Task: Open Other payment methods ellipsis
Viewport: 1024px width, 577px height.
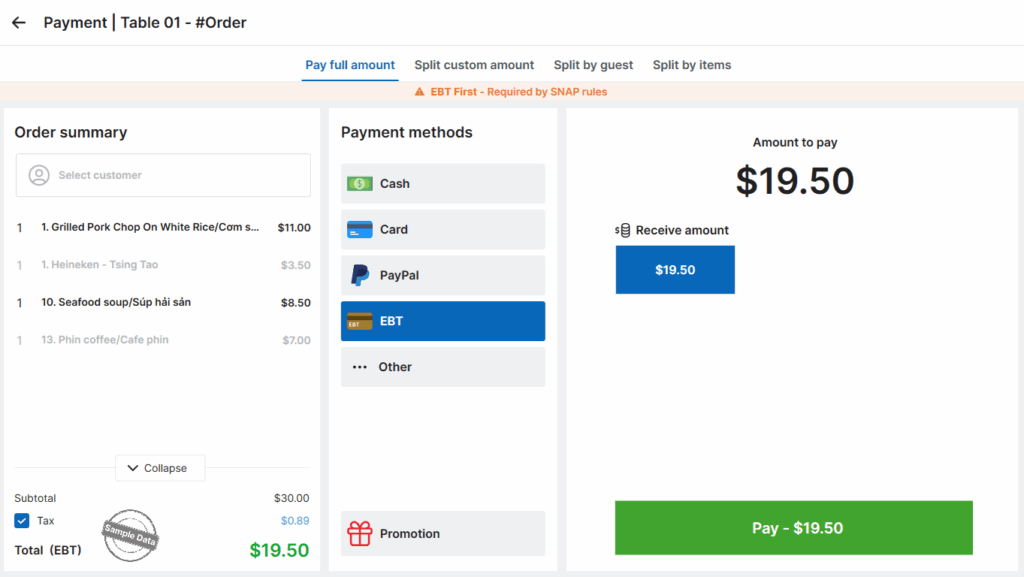Action: (x=359, y=367)
